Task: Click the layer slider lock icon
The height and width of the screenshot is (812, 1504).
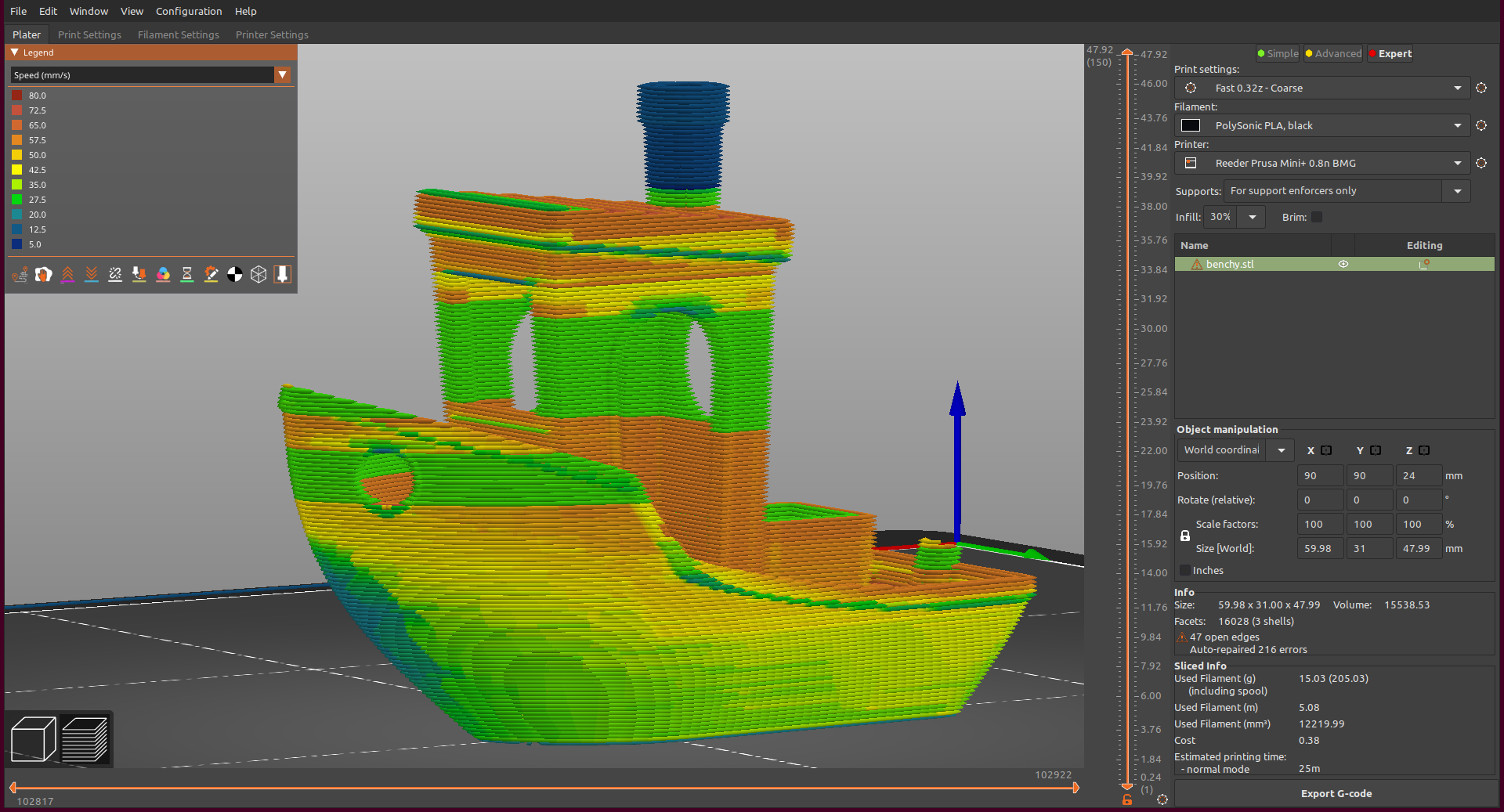Action: coord(1127,799)
